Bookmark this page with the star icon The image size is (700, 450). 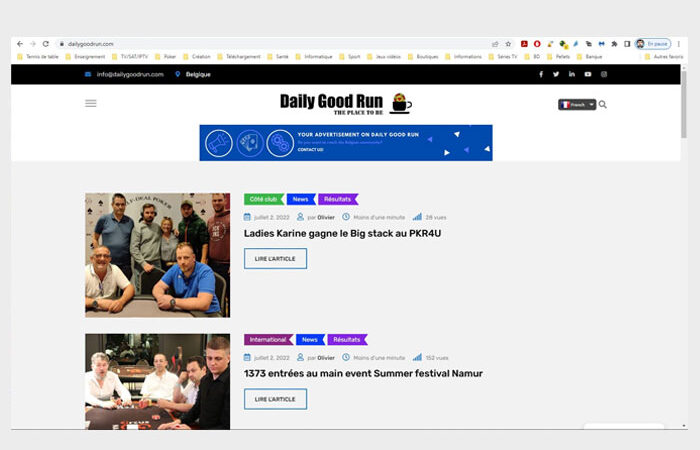(508, 44)
